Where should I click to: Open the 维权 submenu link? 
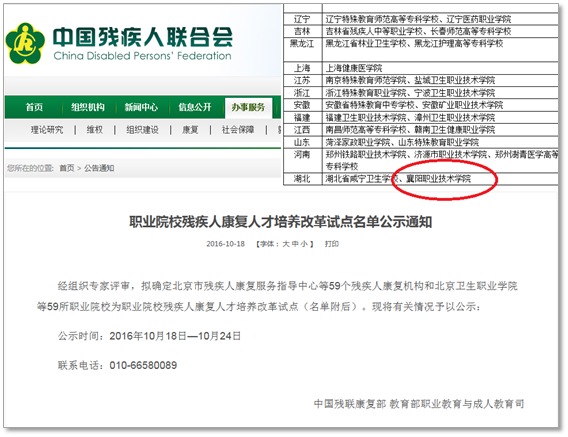tap(95, 130)
